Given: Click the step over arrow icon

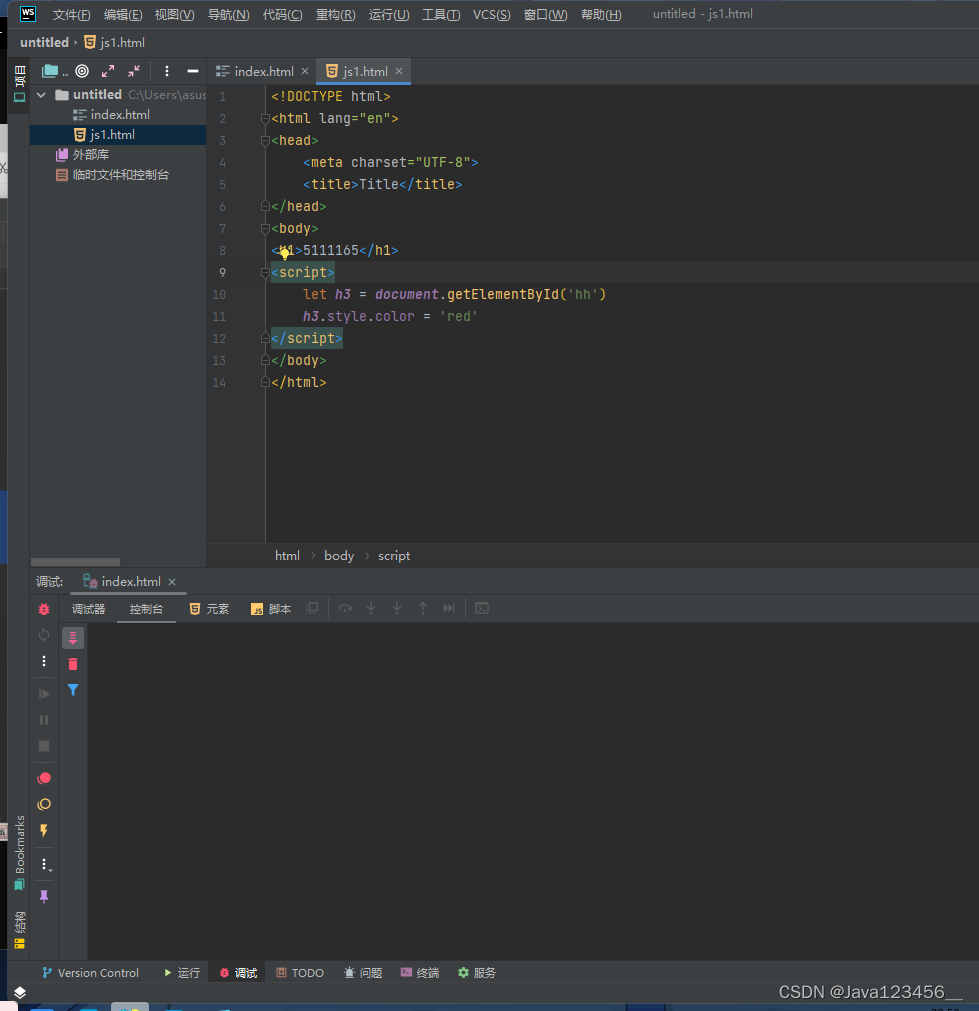Looking at the screenshot, I should [x=345, y=608].
